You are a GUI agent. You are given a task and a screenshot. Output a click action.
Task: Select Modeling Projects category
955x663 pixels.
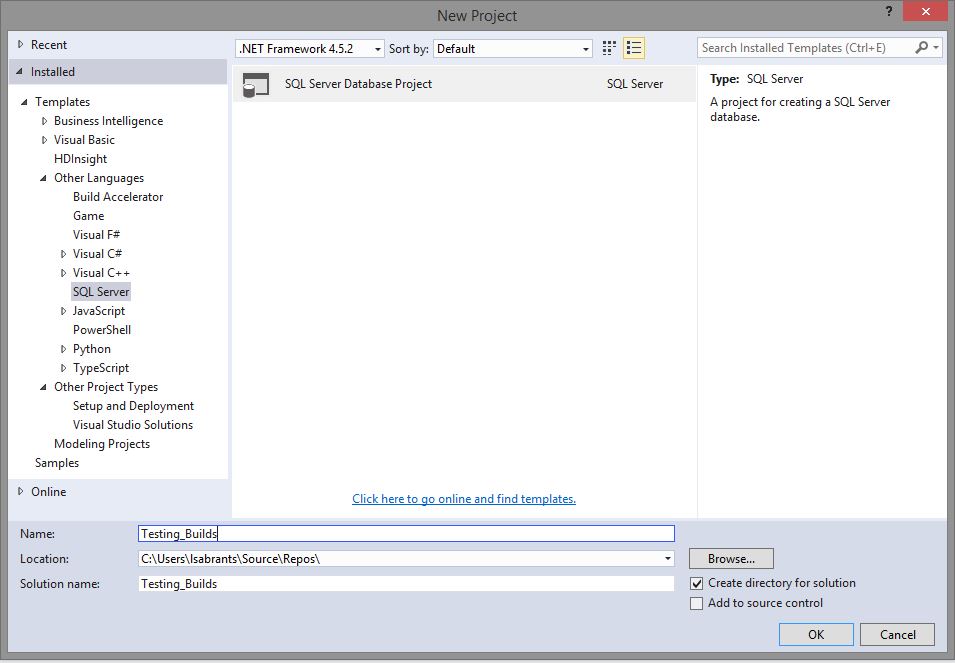102,444
